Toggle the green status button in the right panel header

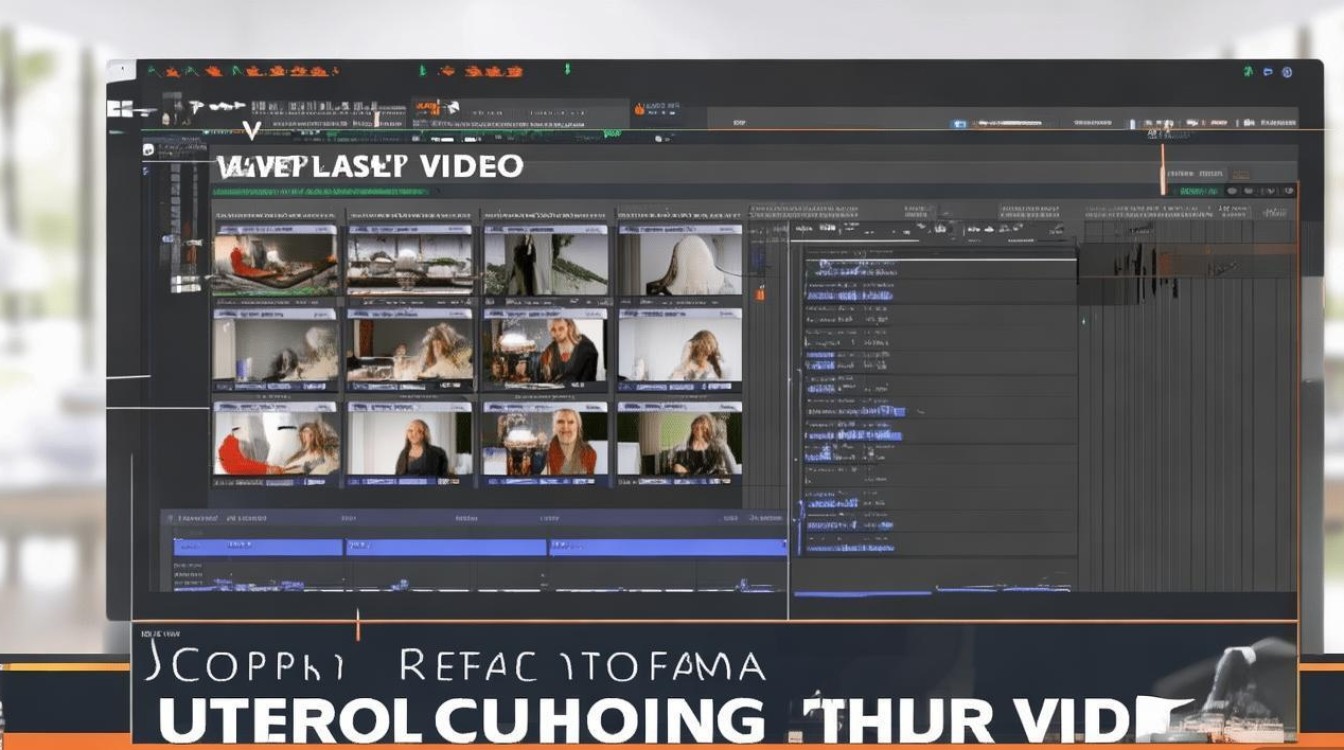click(1200, 190)
